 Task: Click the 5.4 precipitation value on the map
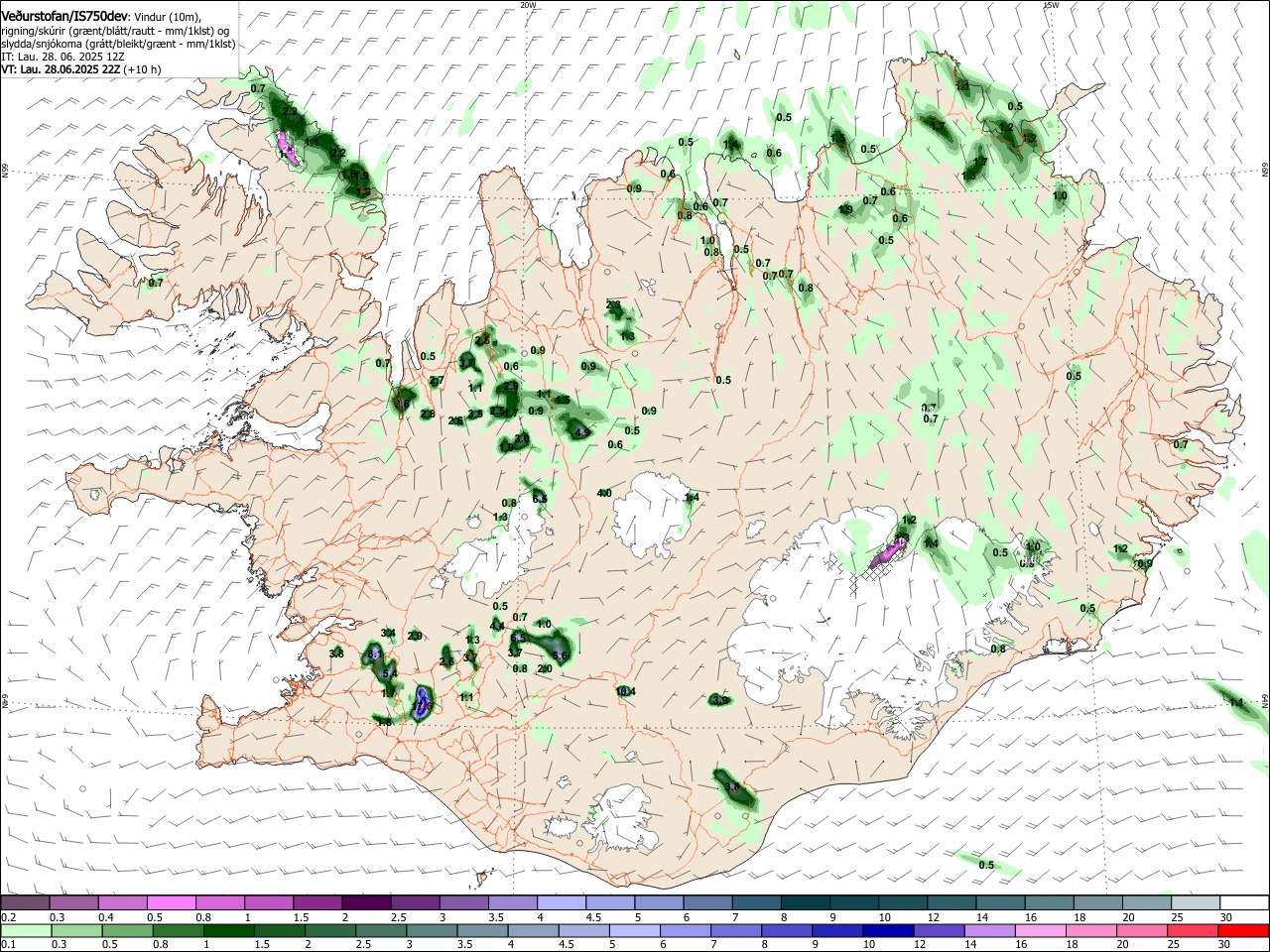389,673
